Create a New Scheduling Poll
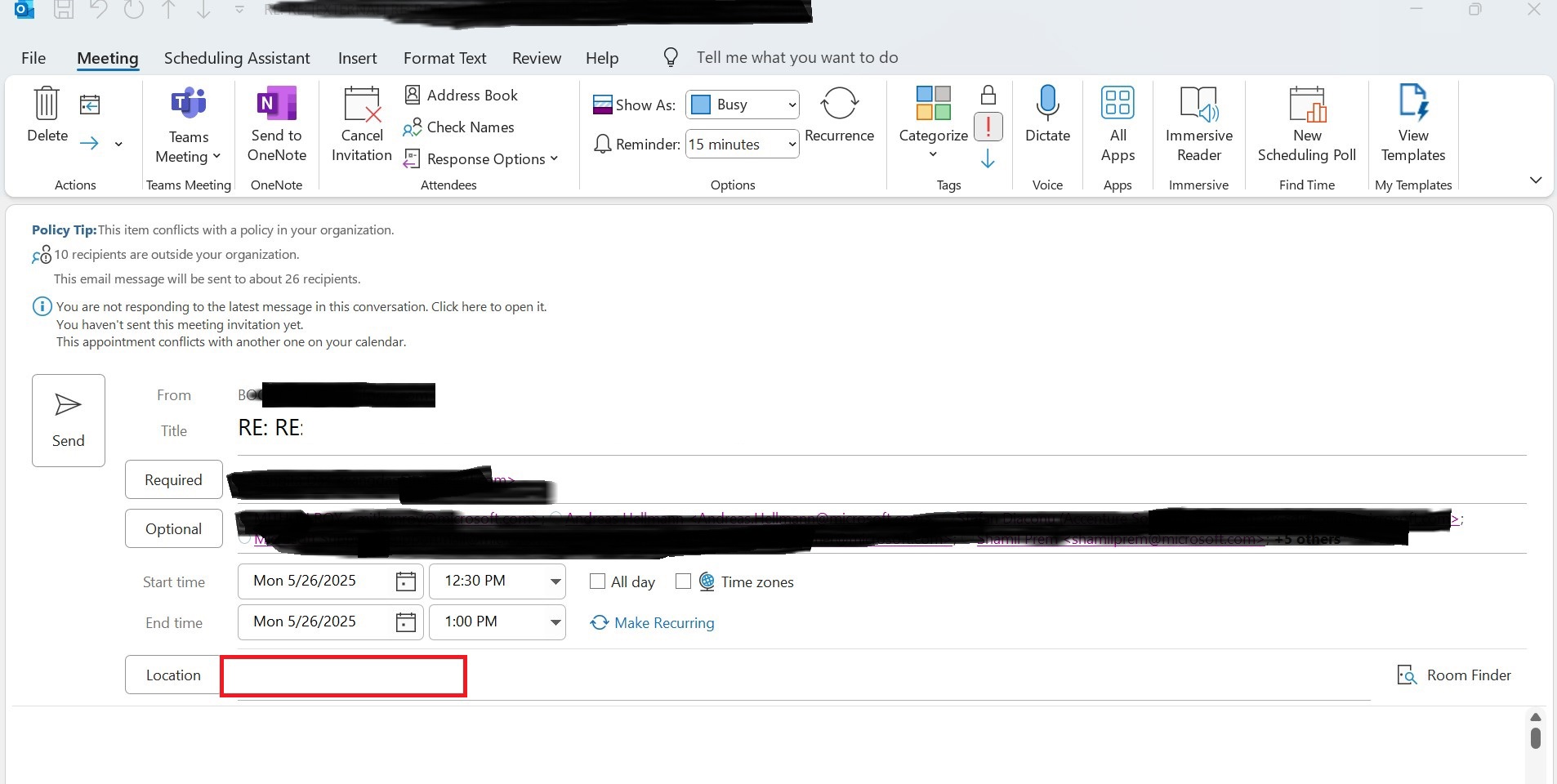1557x784 pixels. point(1305,122)
